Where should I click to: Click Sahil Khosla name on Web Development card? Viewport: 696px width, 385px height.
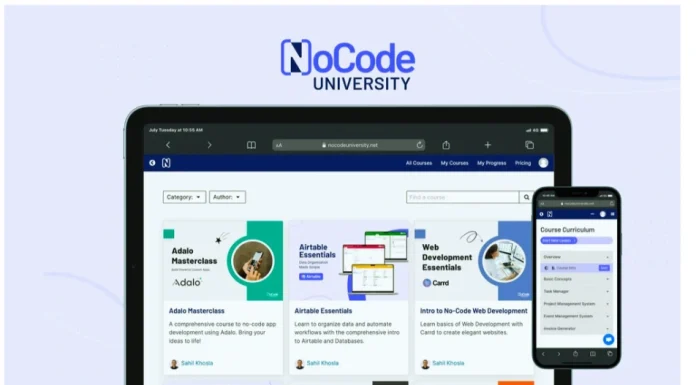[448, 363]
